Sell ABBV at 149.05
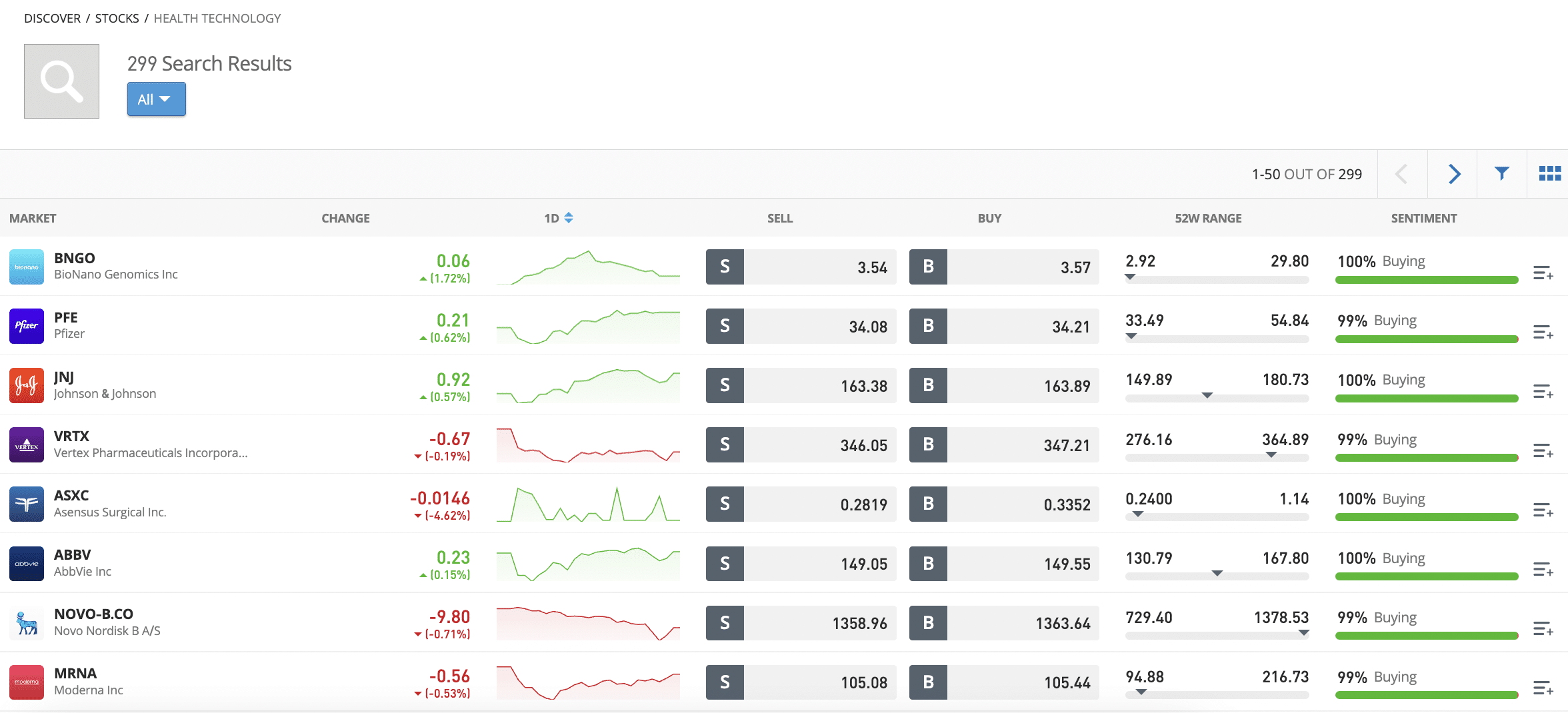 click(x=801, y=564)
